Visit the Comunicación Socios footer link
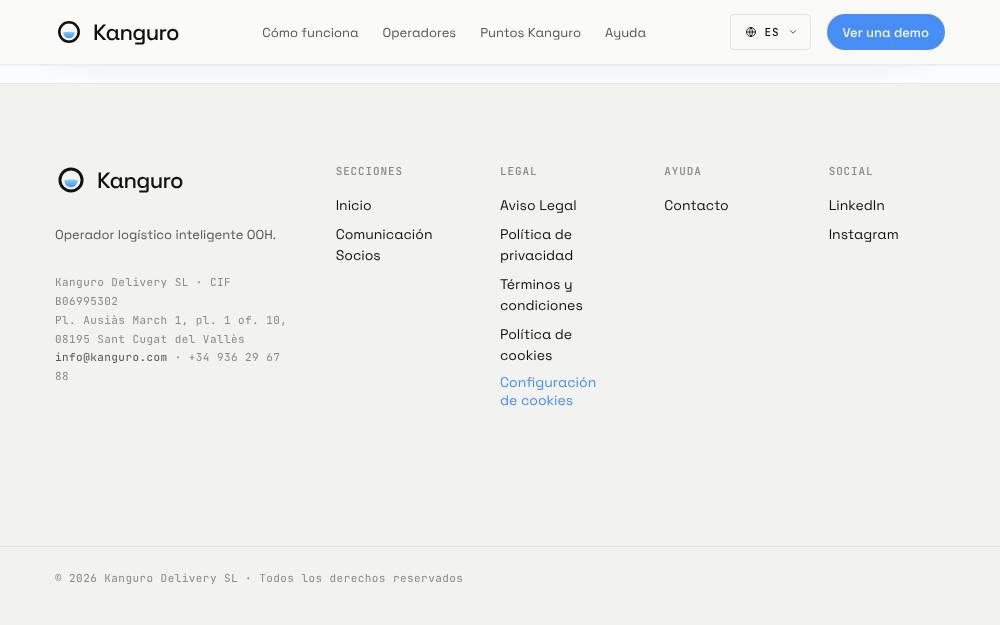The image size is (1000, 625). (384, 245)
